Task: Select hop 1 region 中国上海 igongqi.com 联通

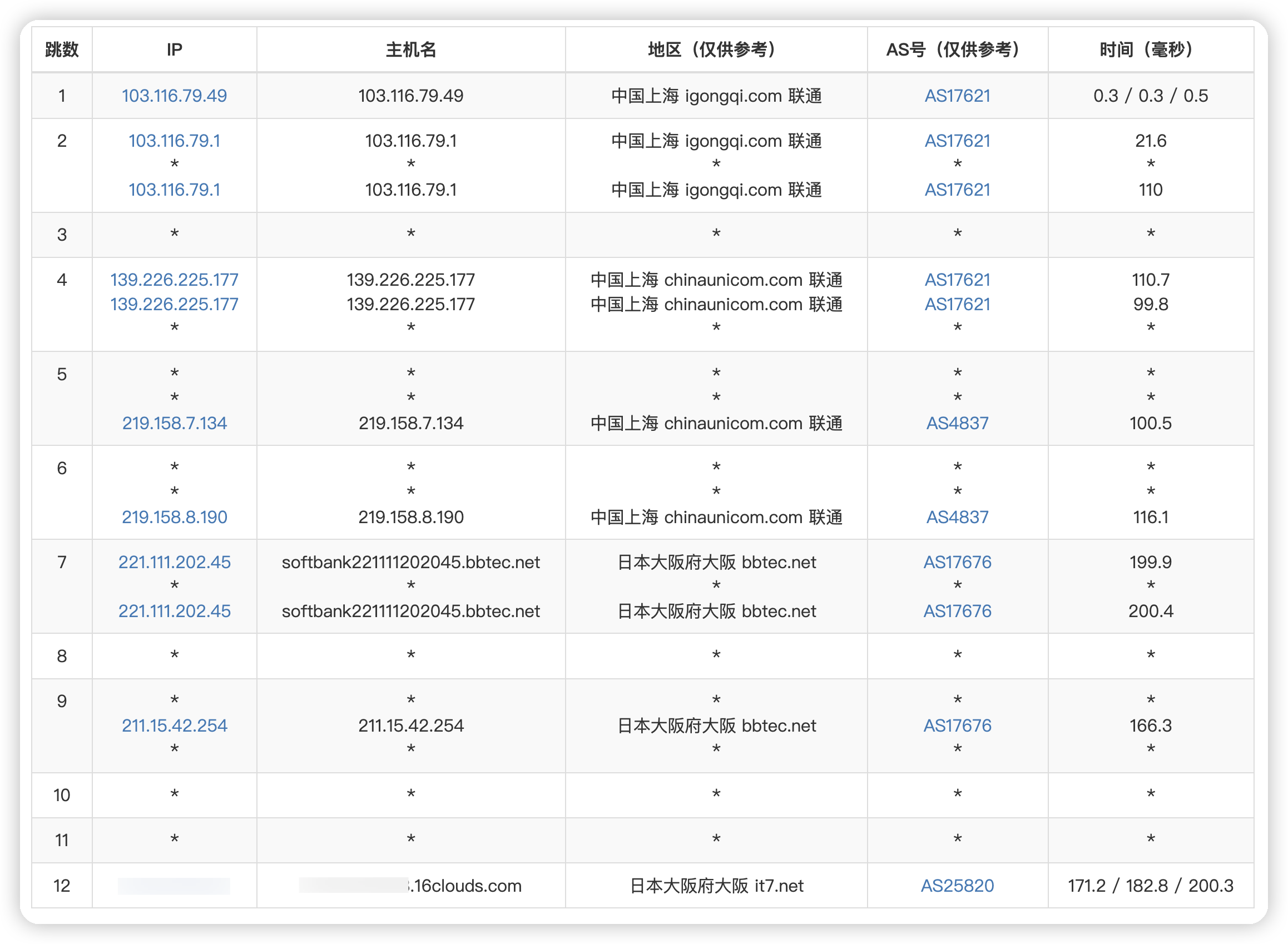Action: pos(716,96)
